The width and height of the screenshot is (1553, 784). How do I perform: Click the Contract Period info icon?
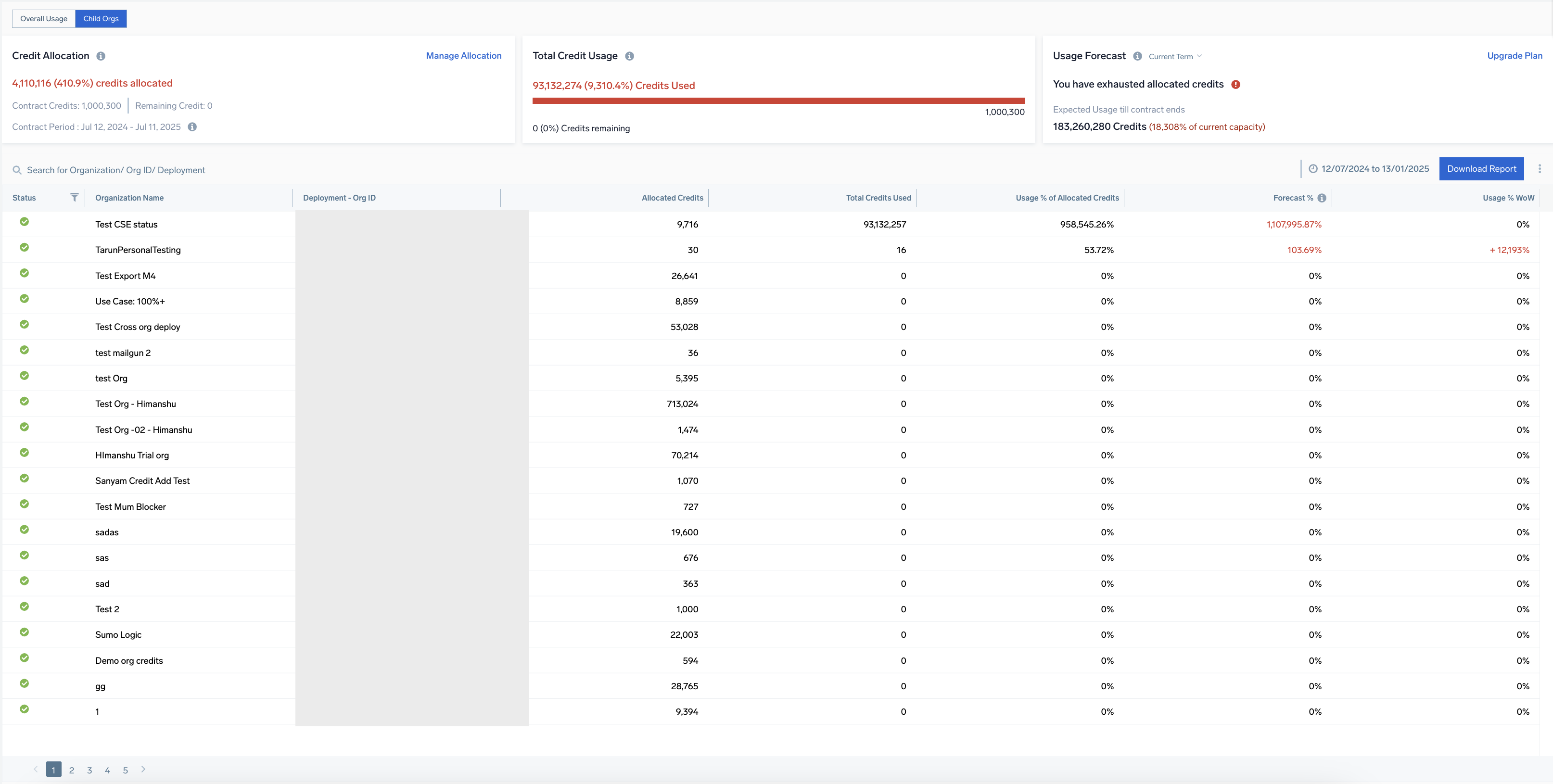(192, 127)
